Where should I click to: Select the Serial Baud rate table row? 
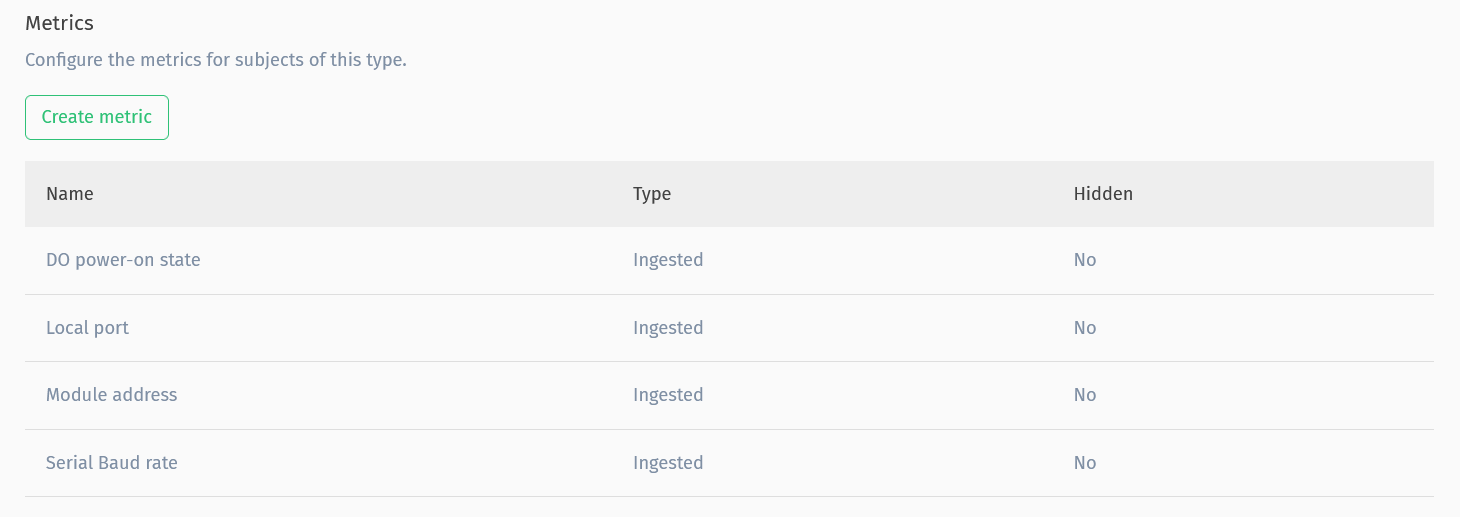tap(729, 463)
